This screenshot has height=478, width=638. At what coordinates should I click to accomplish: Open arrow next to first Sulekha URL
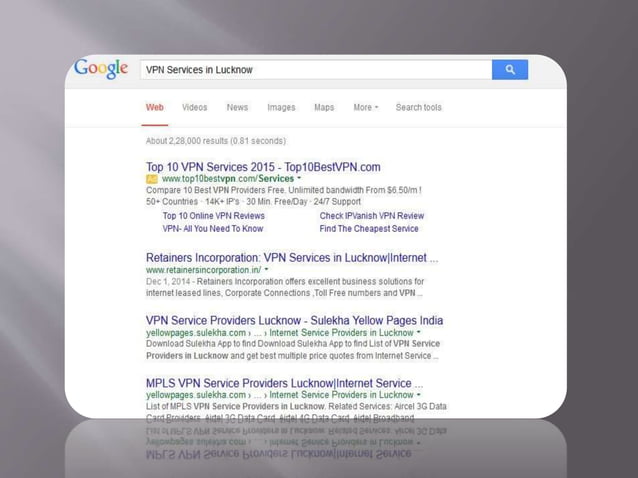419,332
